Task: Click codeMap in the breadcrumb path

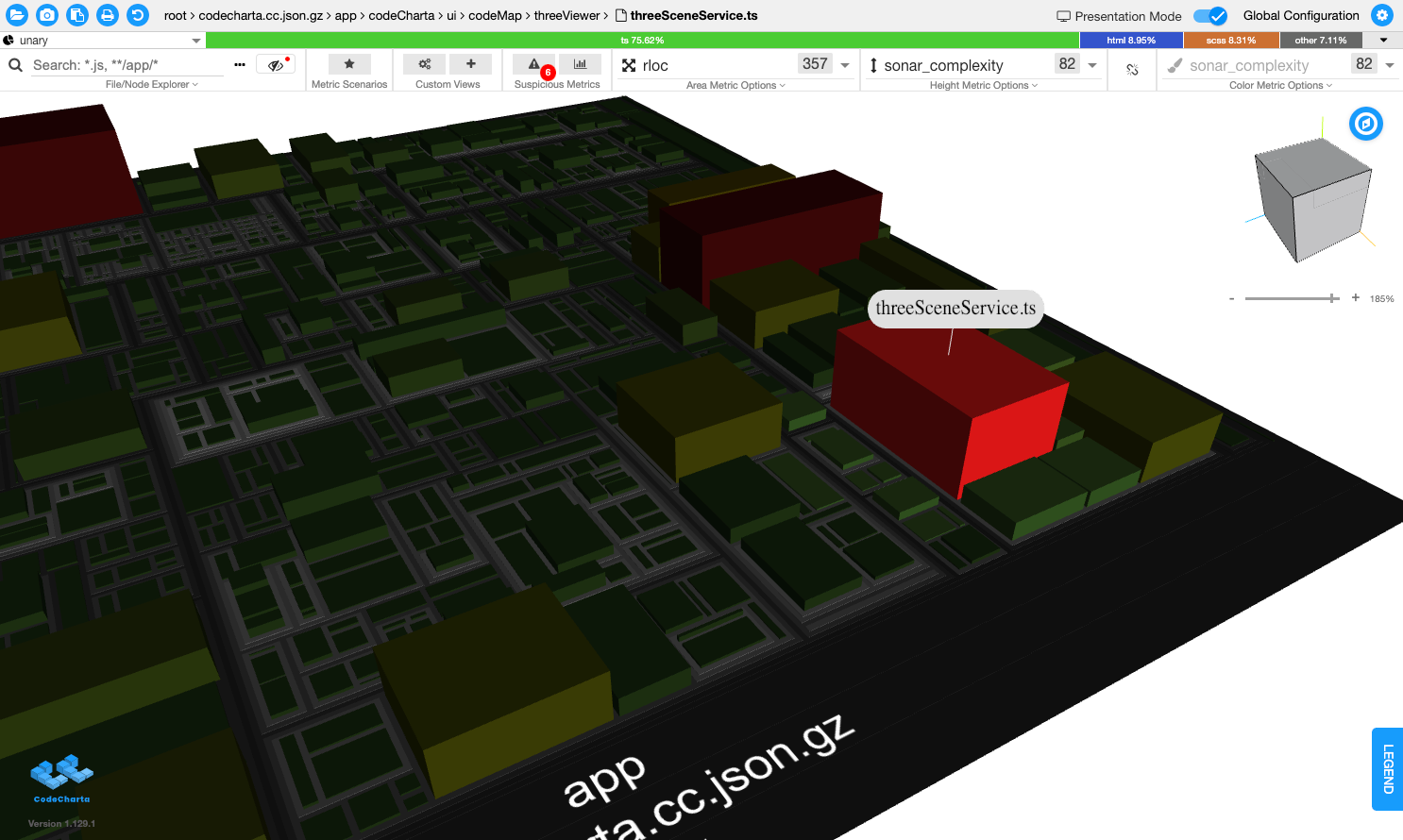Action: 495,15
